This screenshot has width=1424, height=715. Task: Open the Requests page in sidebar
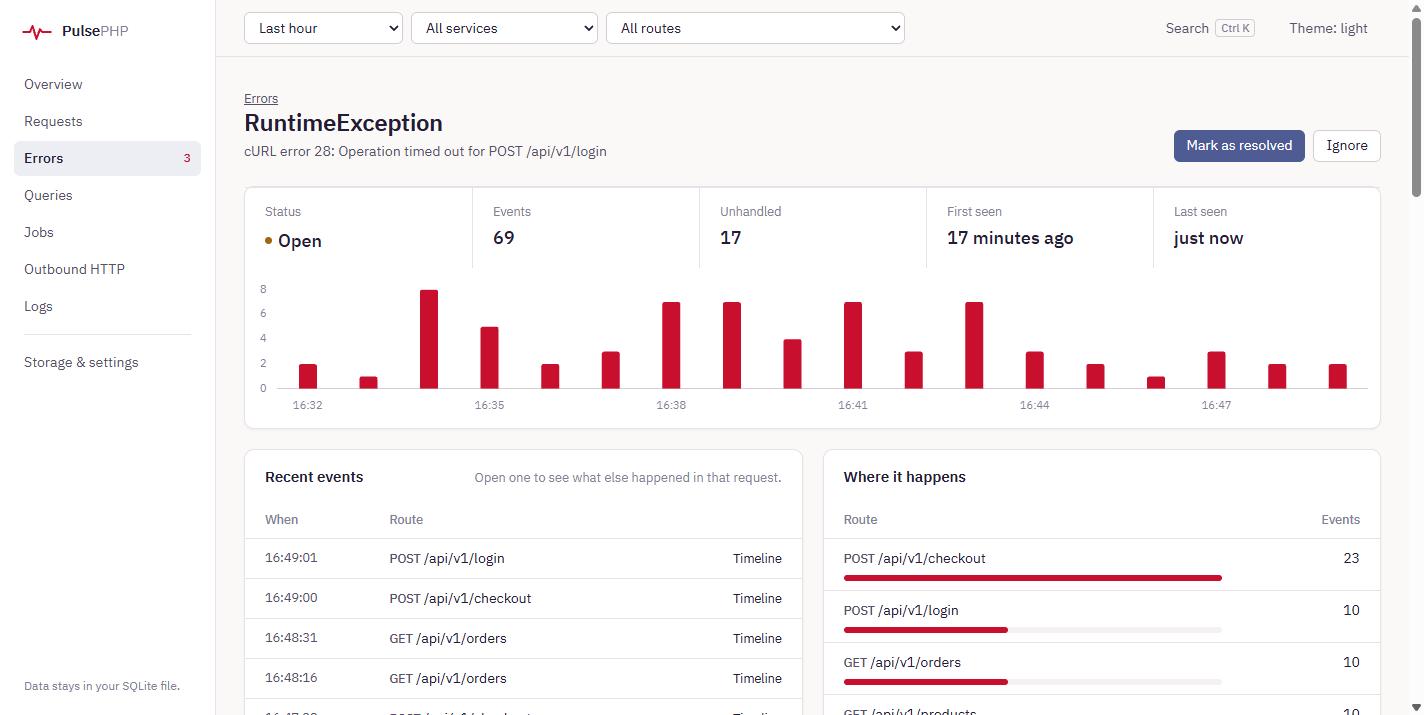tap(107, 121)
